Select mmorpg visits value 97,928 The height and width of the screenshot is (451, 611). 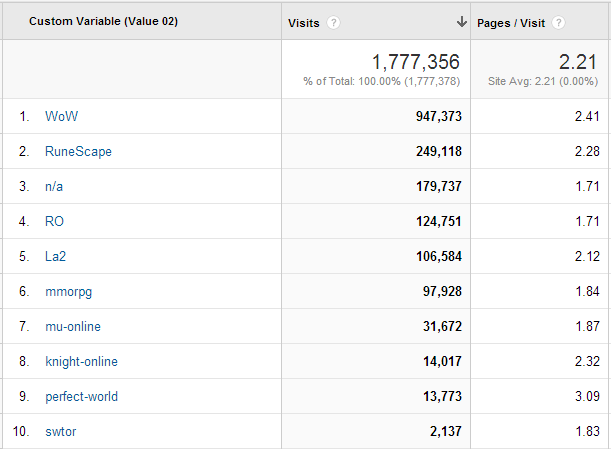(442, 291)
